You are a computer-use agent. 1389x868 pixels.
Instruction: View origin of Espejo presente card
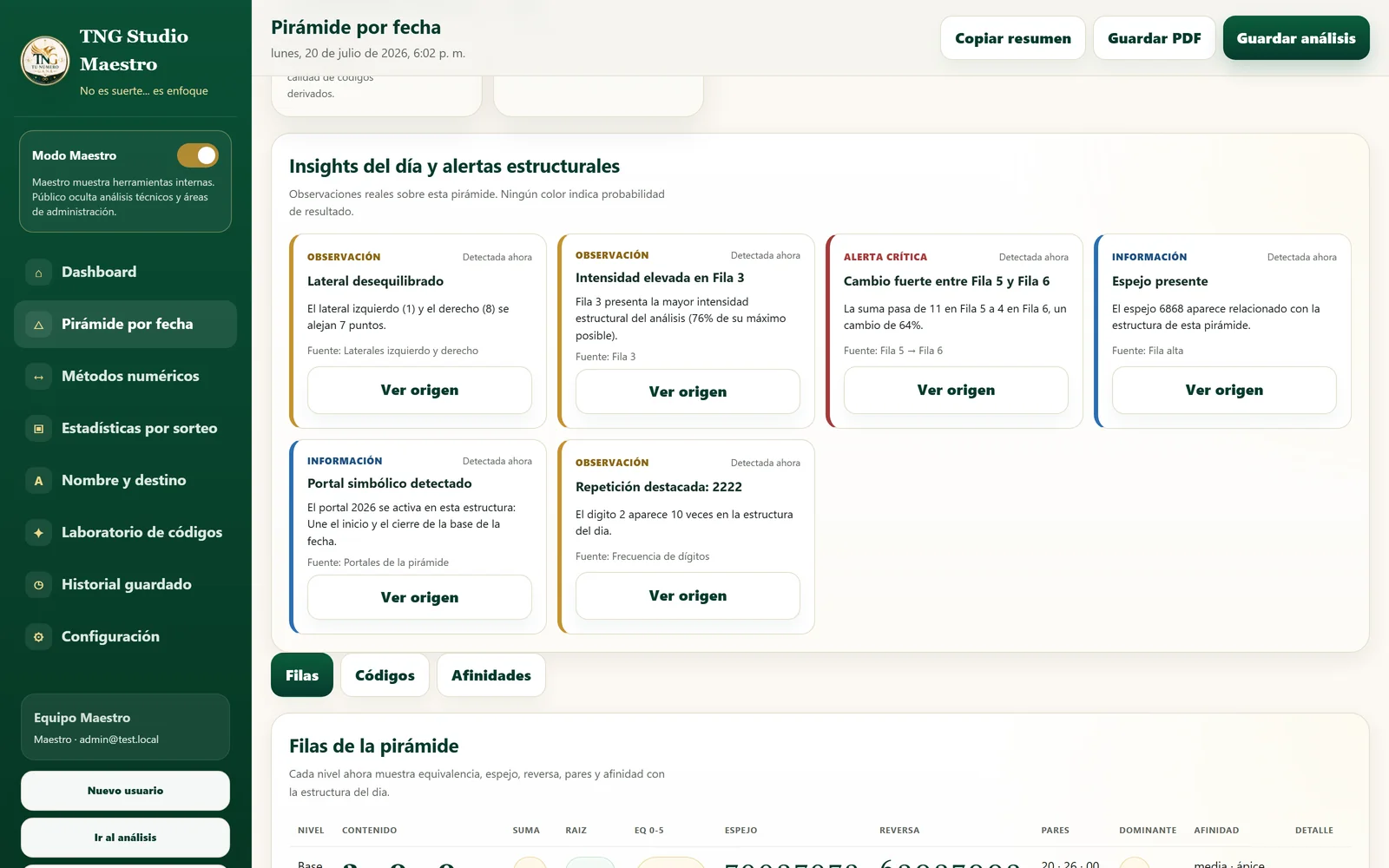click(1224, 391)
